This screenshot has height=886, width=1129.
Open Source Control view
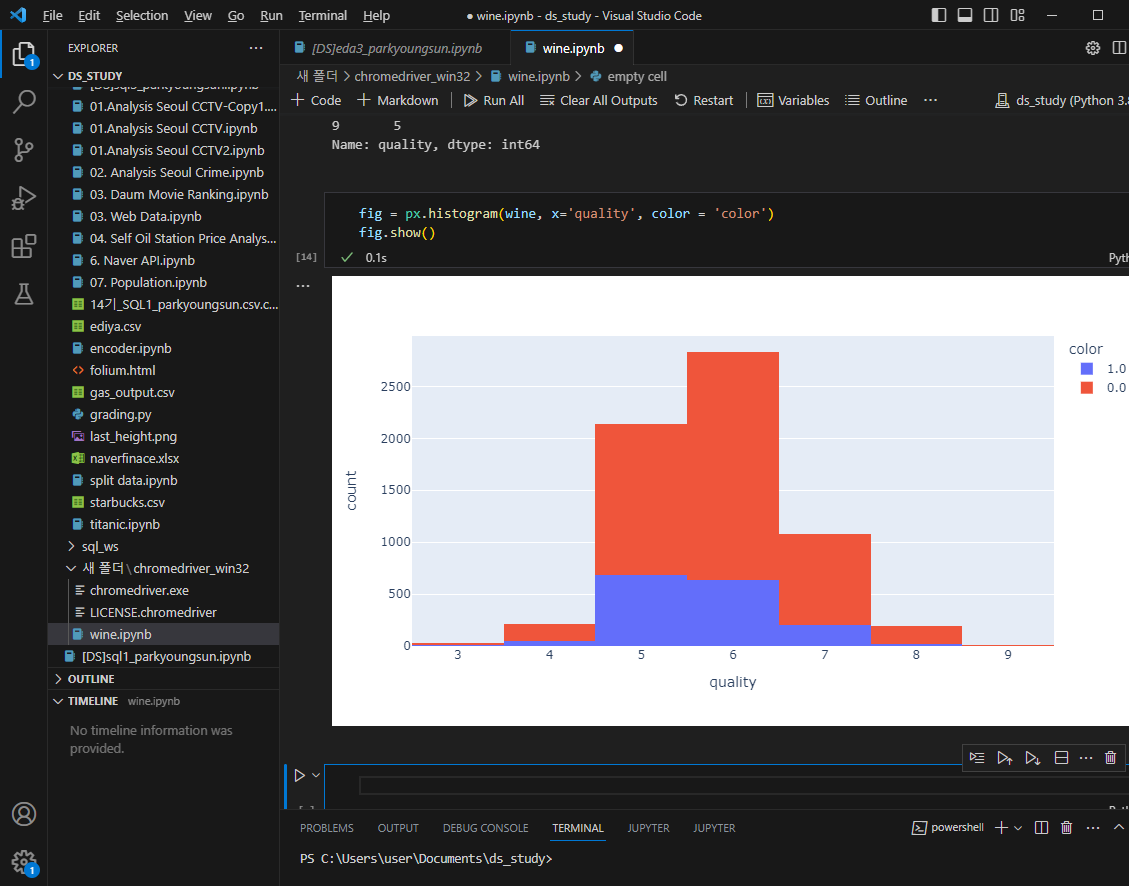click(24, 150)
